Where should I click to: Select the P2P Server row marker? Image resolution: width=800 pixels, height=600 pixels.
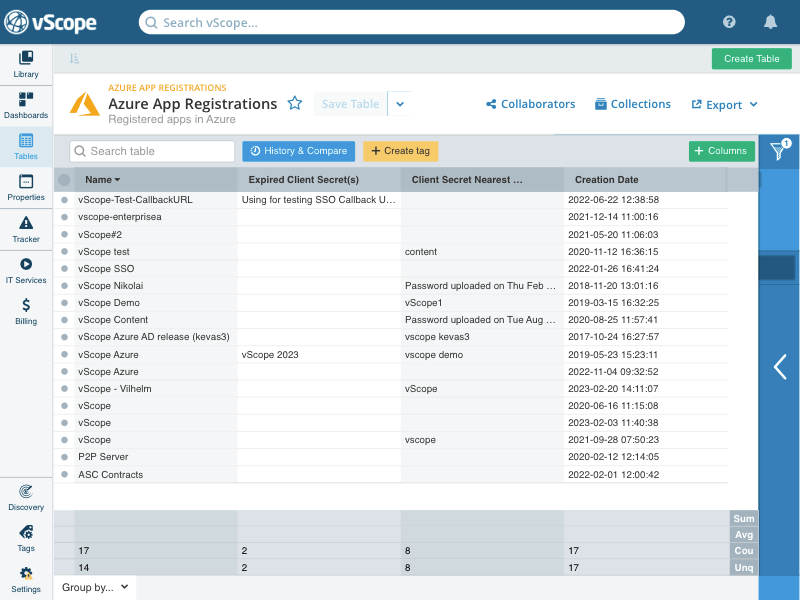click(x=64, y=457)
